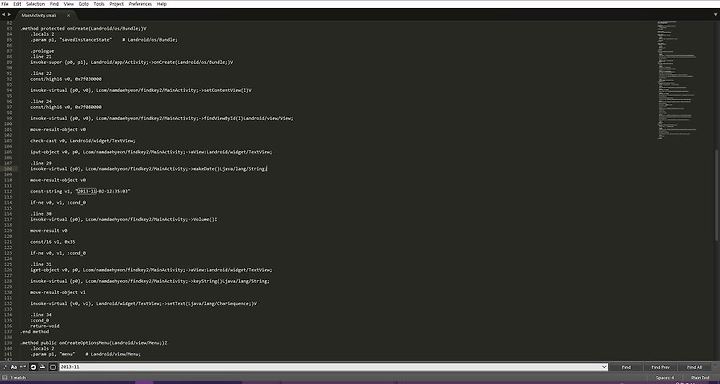The width and height of the screenshot is (720, 384).
Task: Click the invoke-super onCreate line
Action: [132, 62]
